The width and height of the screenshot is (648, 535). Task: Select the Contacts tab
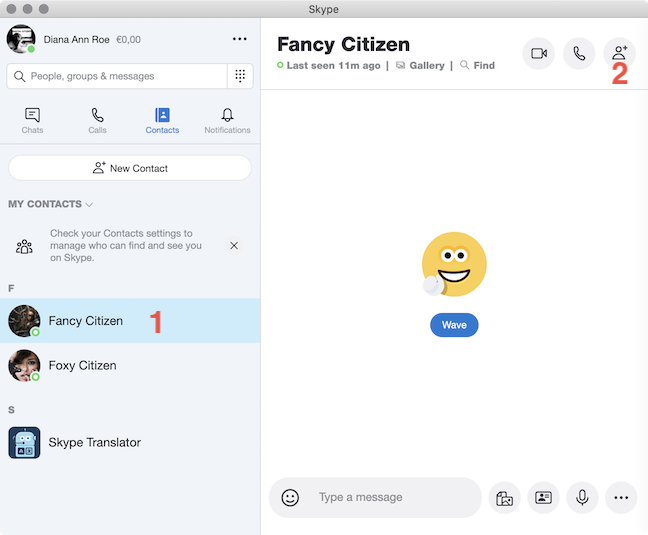162,121
